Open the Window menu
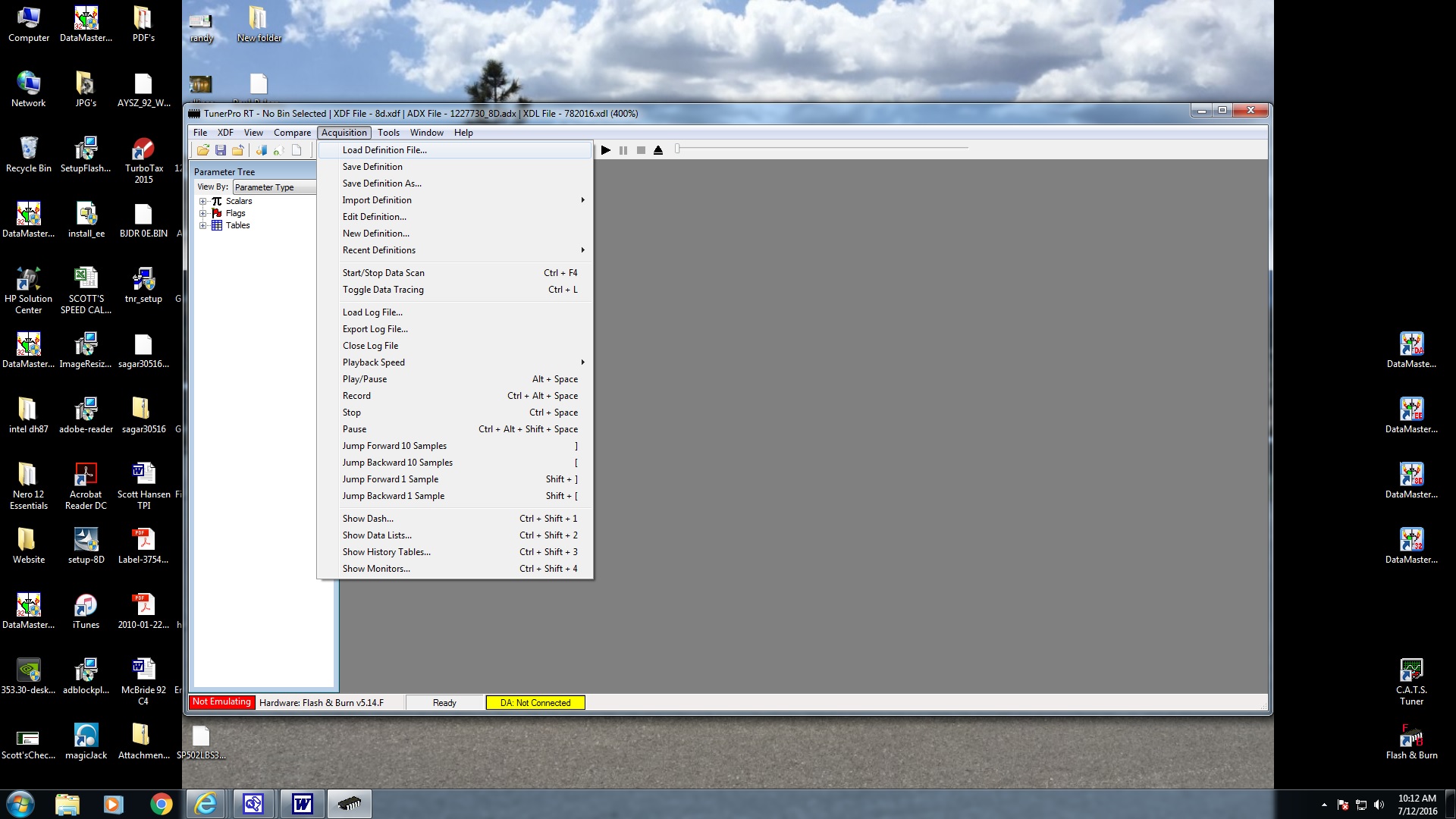This screenshot has width=1456, height=819. (x=427, y=133)
